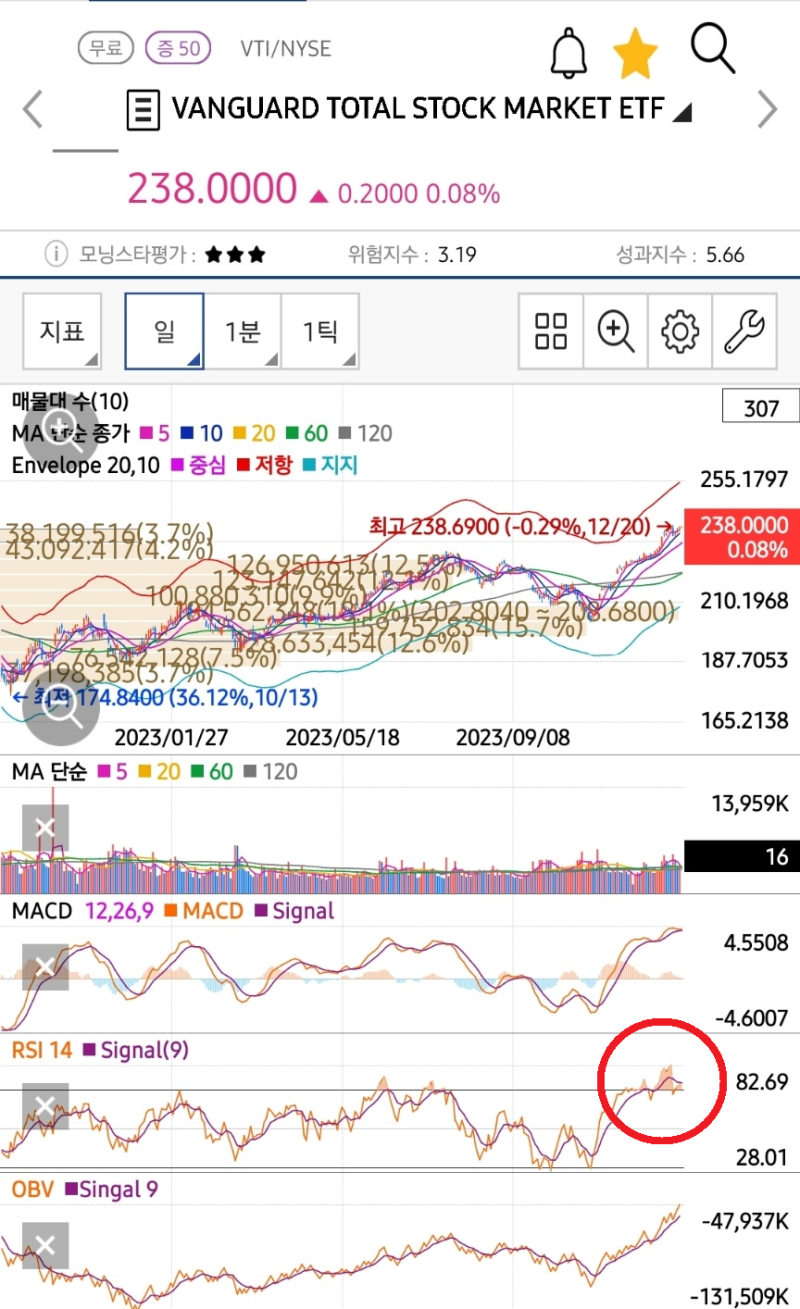Open the chart grid layout icon
The image size is (800, 1309).
(551, 331)
